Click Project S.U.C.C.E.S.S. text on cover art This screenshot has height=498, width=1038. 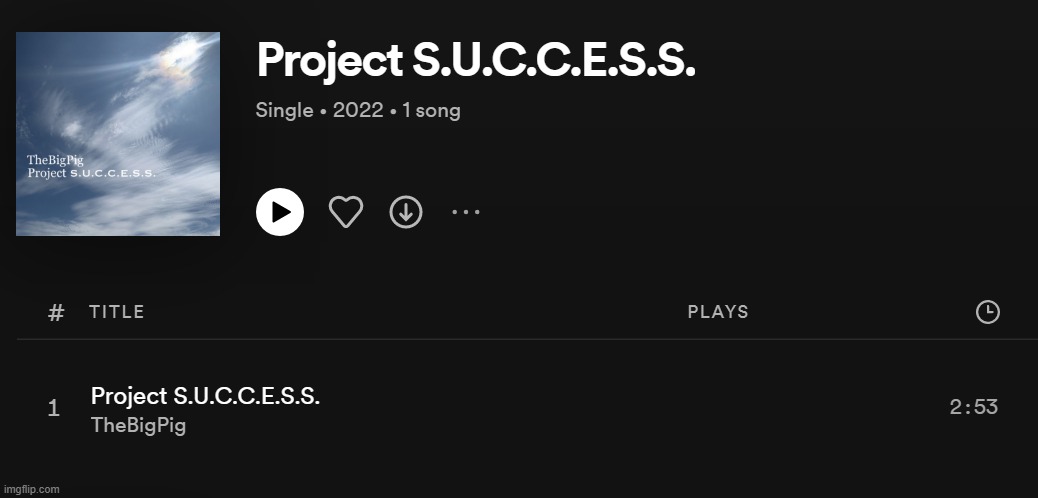tap(91, 173)
